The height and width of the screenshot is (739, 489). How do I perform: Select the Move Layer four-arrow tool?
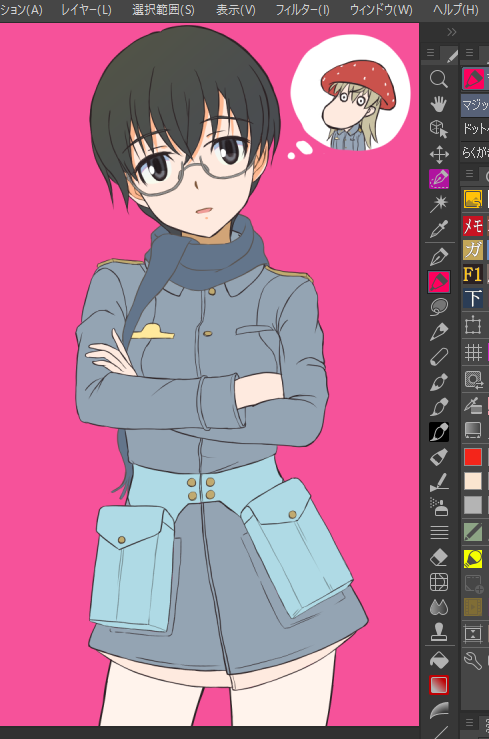tap(439, 154)
